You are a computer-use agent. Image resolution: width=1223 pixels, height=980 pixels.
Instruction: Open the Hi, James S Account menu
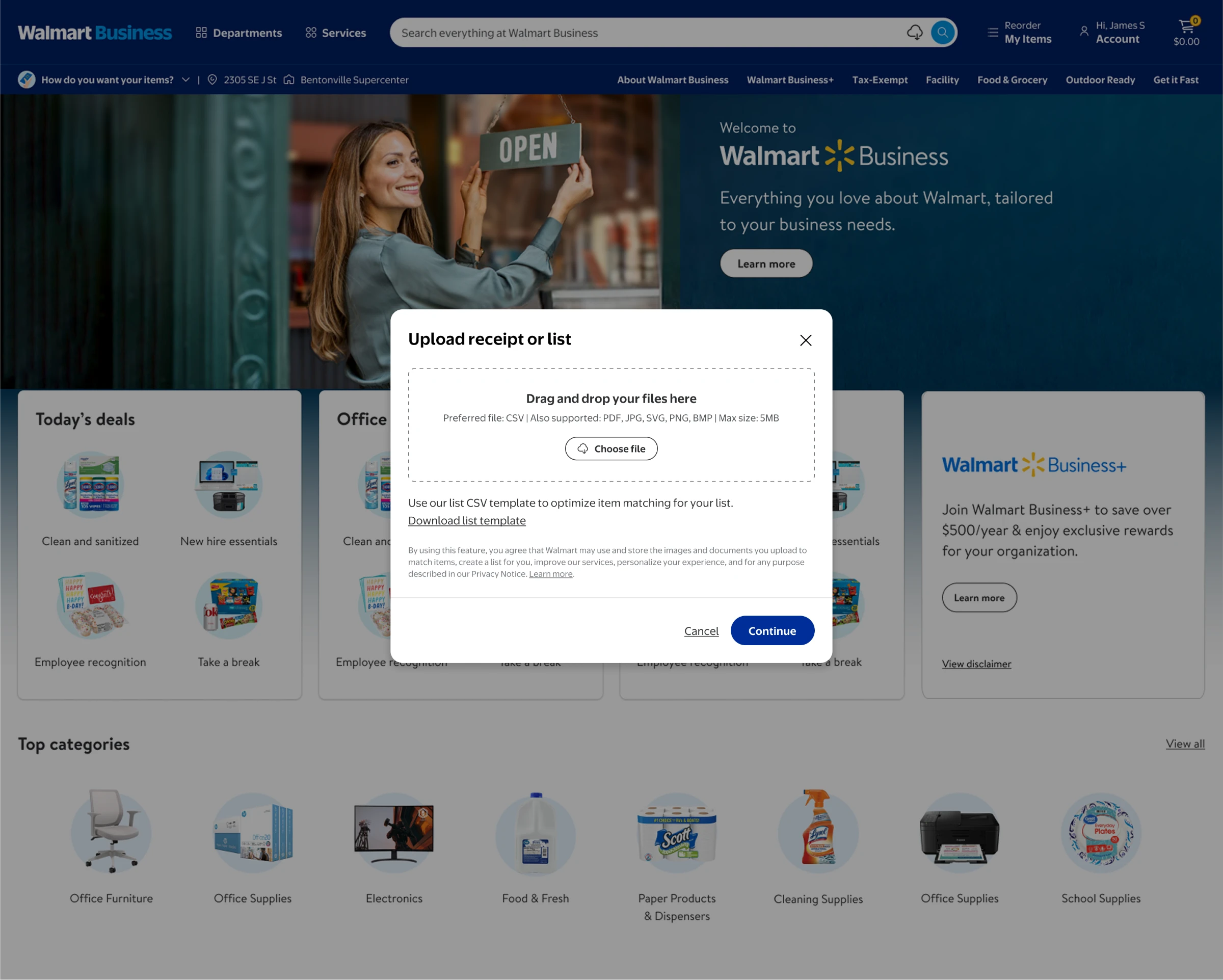click(1112, 32)
